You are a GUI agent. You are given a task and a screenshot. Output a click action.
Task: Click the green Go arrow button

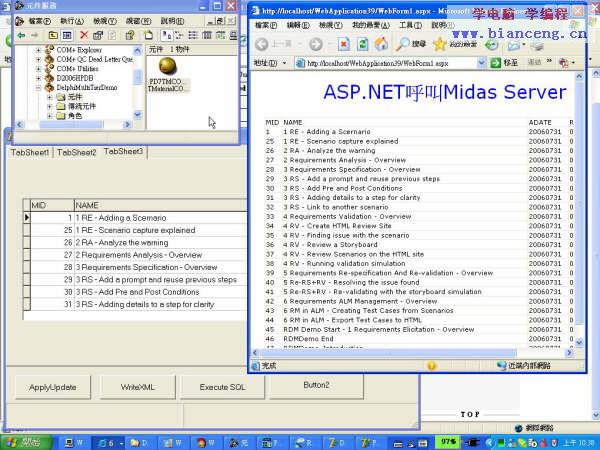click(x=496, y=63)
